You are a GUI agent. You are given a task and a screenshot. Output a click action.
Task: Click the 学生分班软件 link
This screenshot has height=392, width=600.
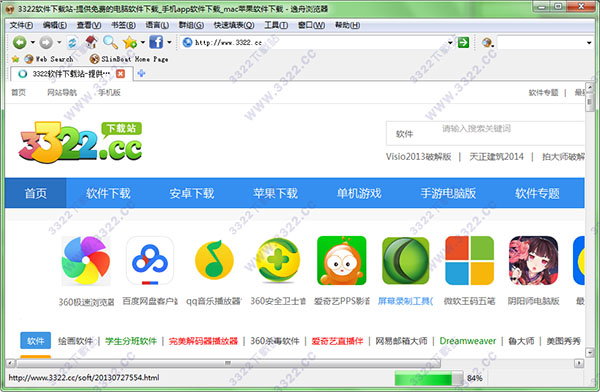tap(131, 341)
